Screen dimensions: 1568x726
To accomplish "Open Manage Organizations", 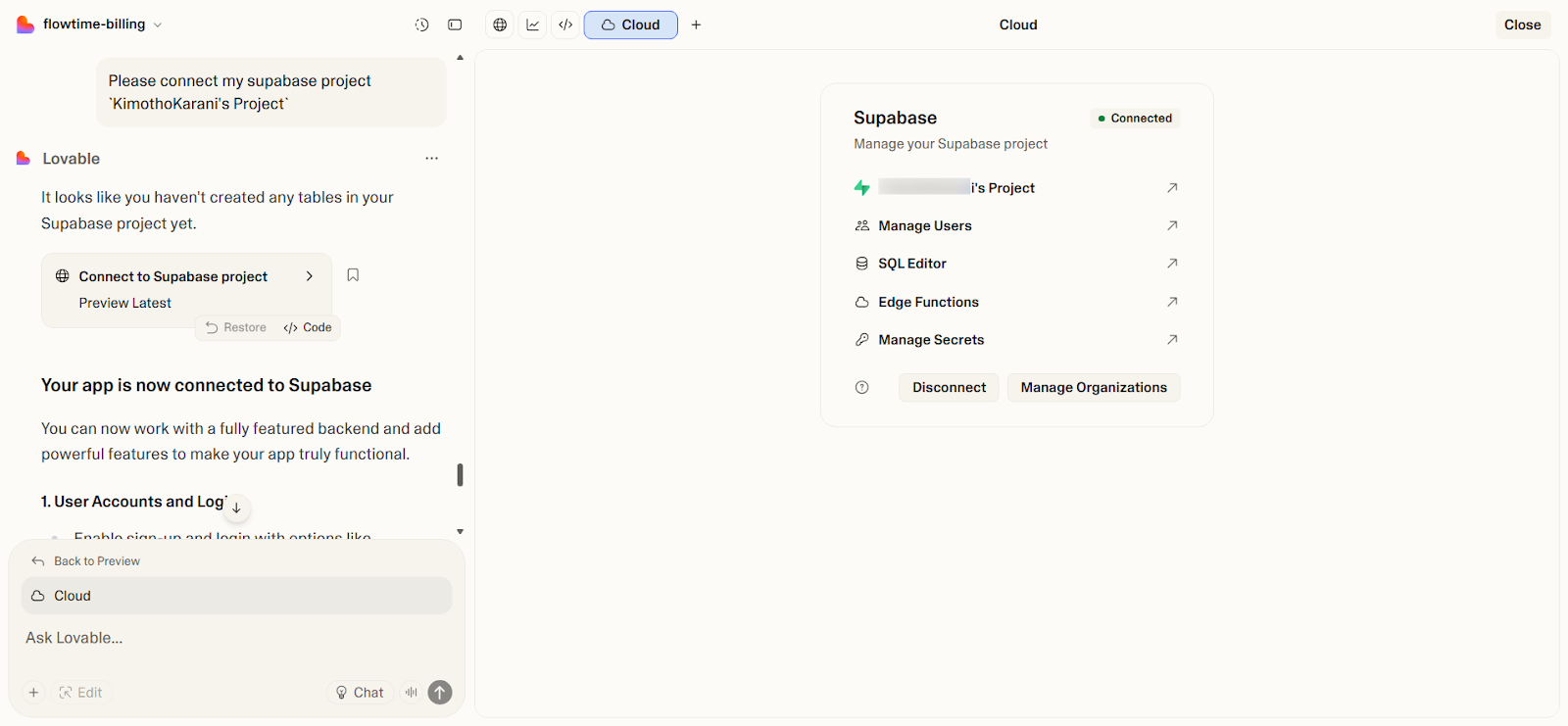I will click(1094, 388).
